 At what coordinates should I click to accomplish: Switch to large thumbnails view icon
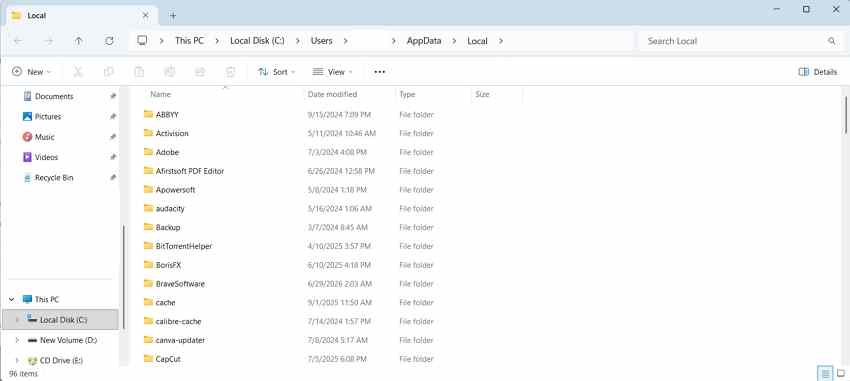(x=841, y=373)
